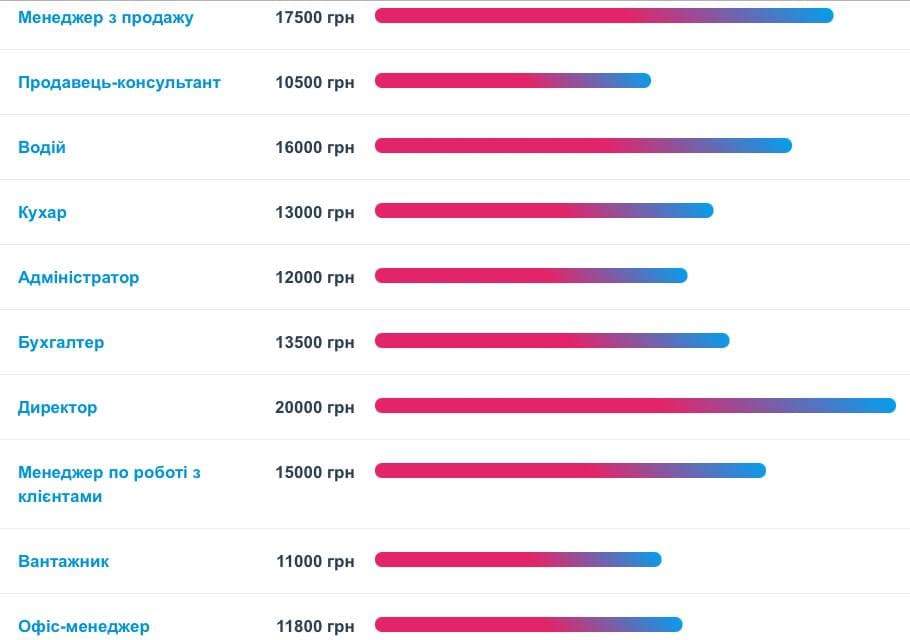Go to the Адміністратор link

[79, 277]
